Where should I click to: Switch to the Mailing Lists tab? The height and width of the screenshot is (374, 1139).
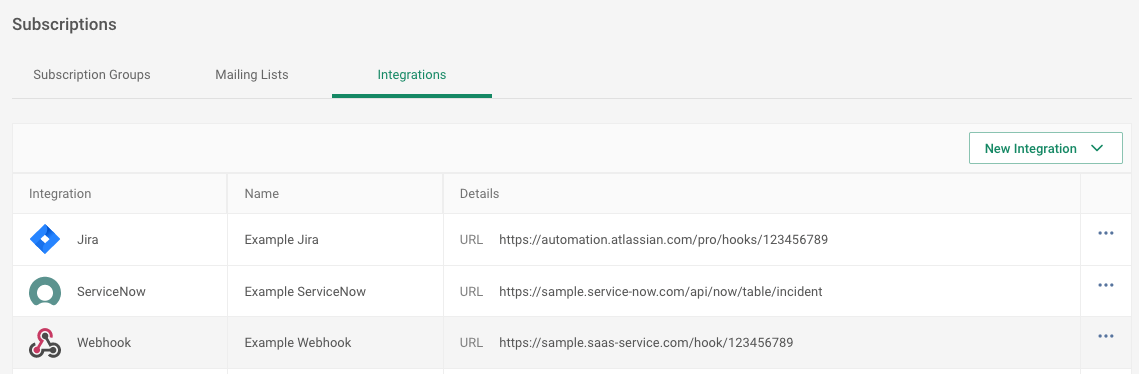point(251,75)
